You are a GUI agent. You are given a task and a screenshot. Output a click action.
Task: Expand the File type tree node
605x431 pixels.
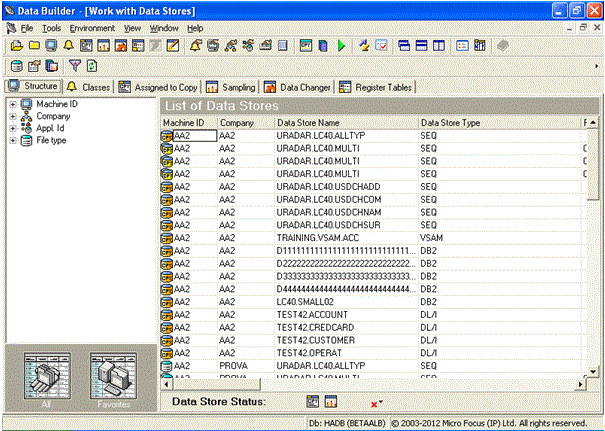[12, 140]
